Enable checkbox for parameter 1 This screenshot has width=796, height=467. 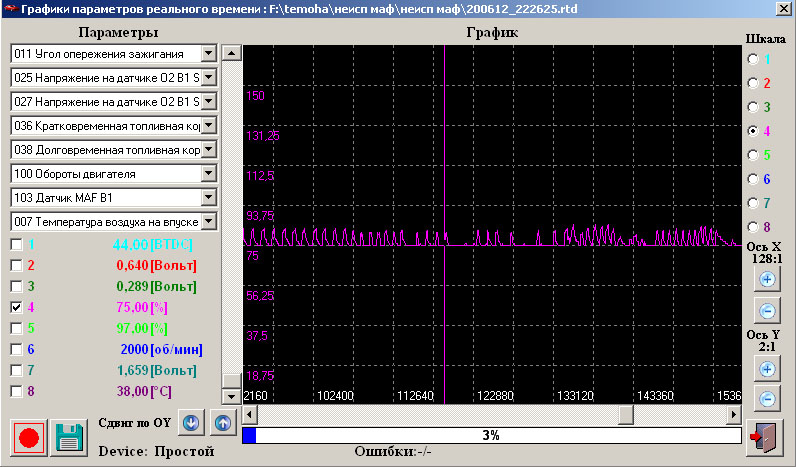click(16, 244)
